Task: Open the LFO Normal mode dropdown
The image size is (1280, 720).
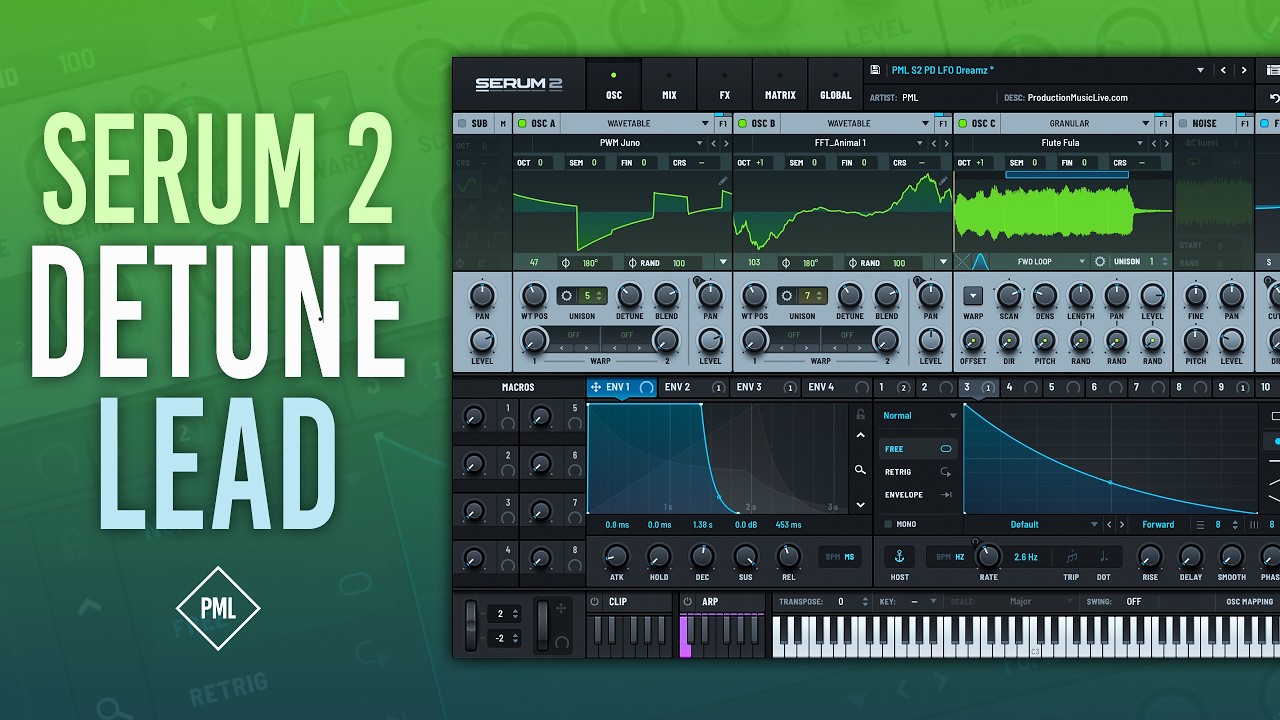Action: click(x=919, y=415)
